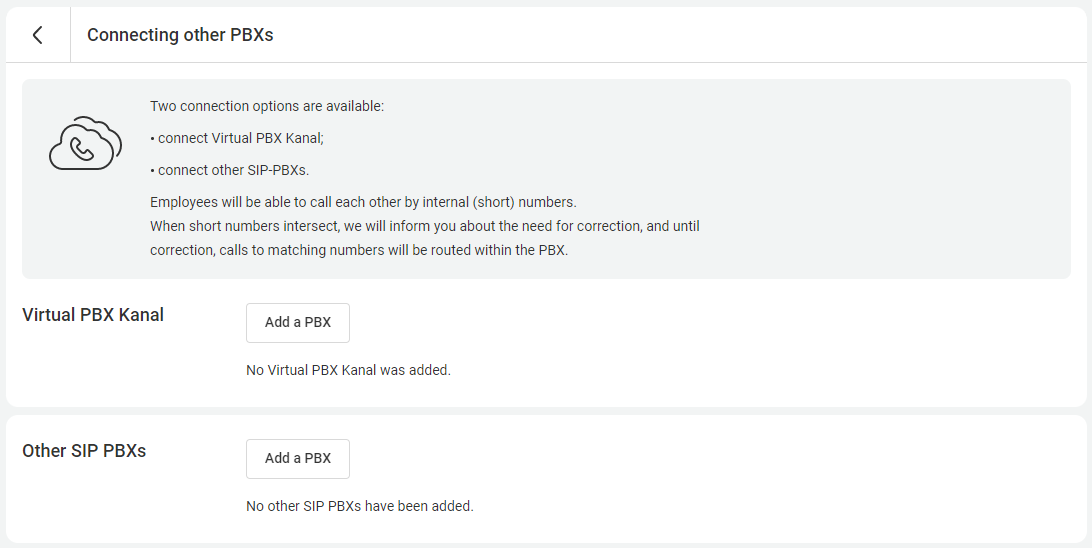
Task: Click the "connect other SIP-PBXs" bullet
Action: [233, 170]
